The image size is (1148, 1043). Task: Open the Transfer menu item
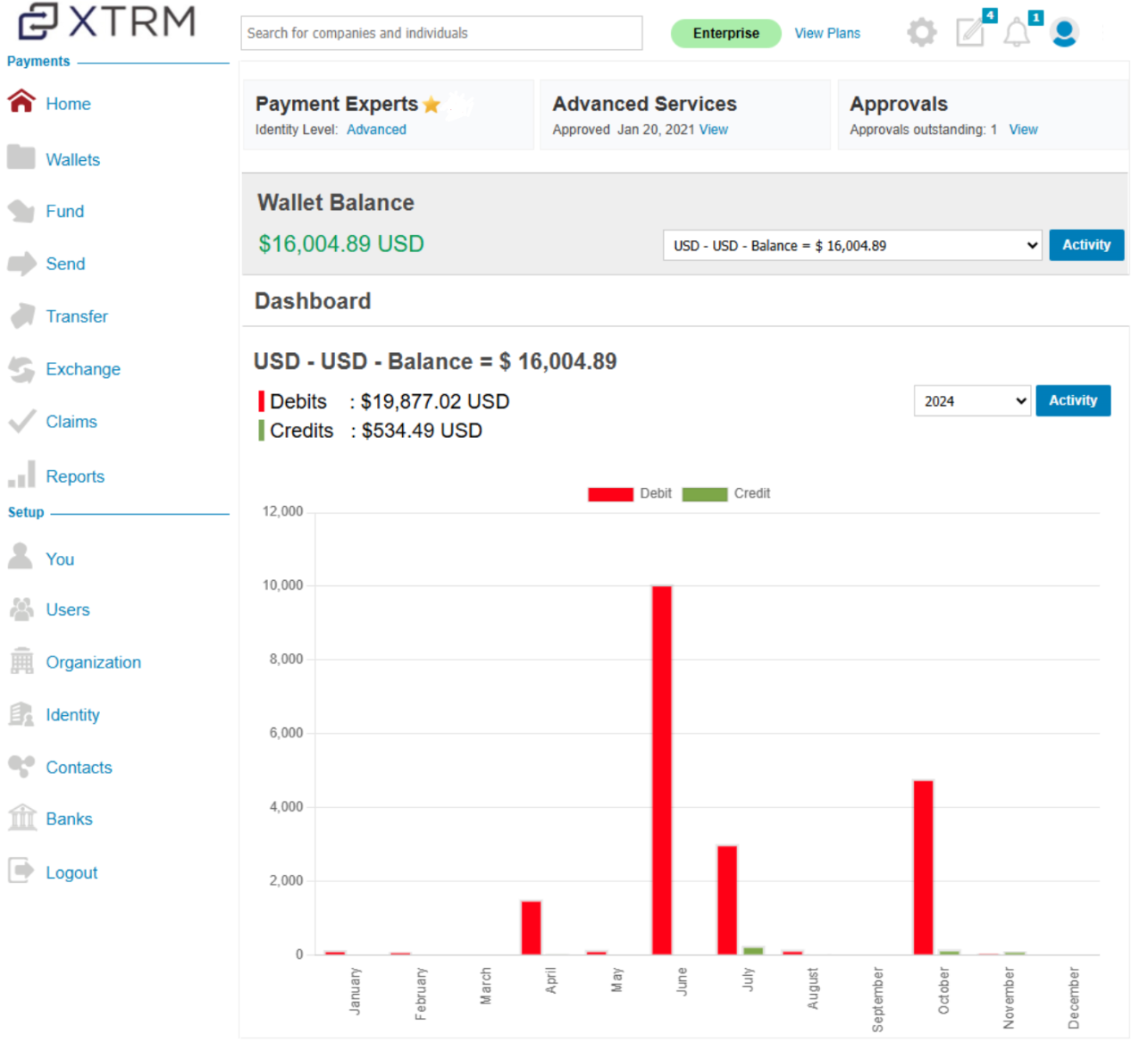click(77, 316)
